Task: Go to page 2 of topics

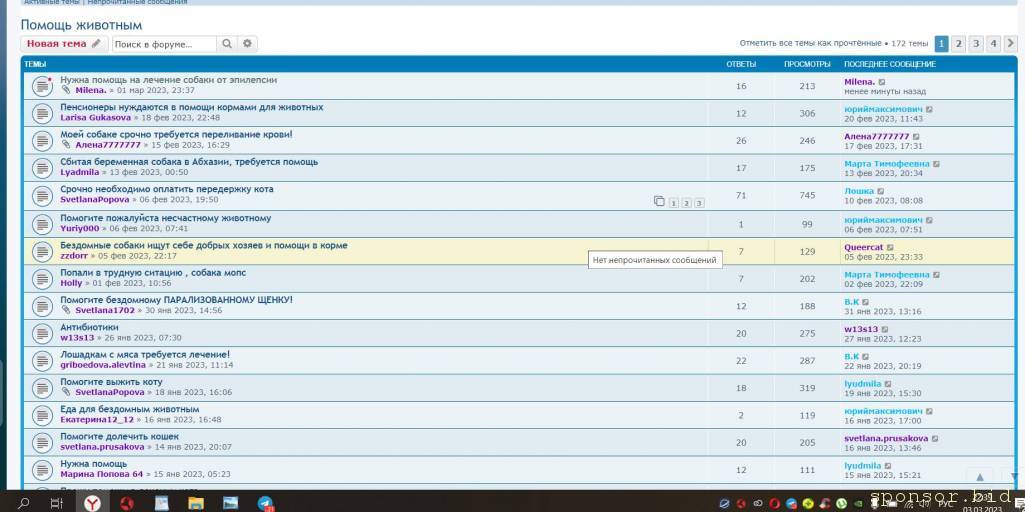Action: [958, 43]
